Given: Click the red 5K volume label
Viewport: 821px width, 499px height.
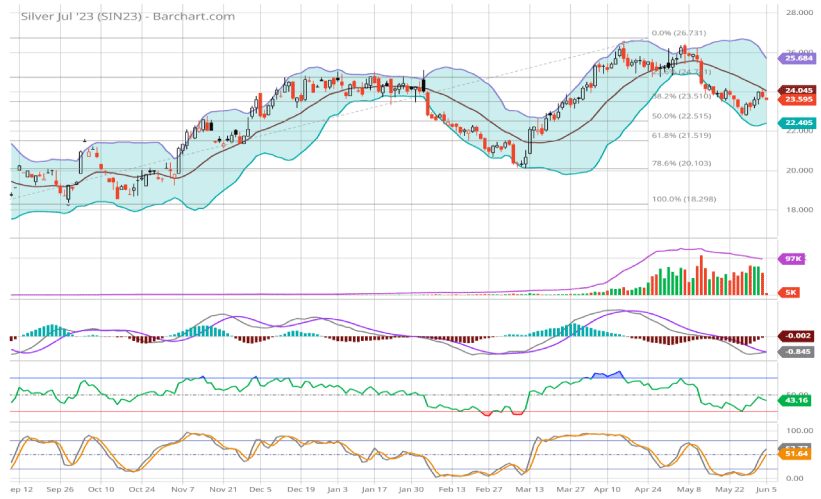Looking at the screenshot, I should pos(789,292).
